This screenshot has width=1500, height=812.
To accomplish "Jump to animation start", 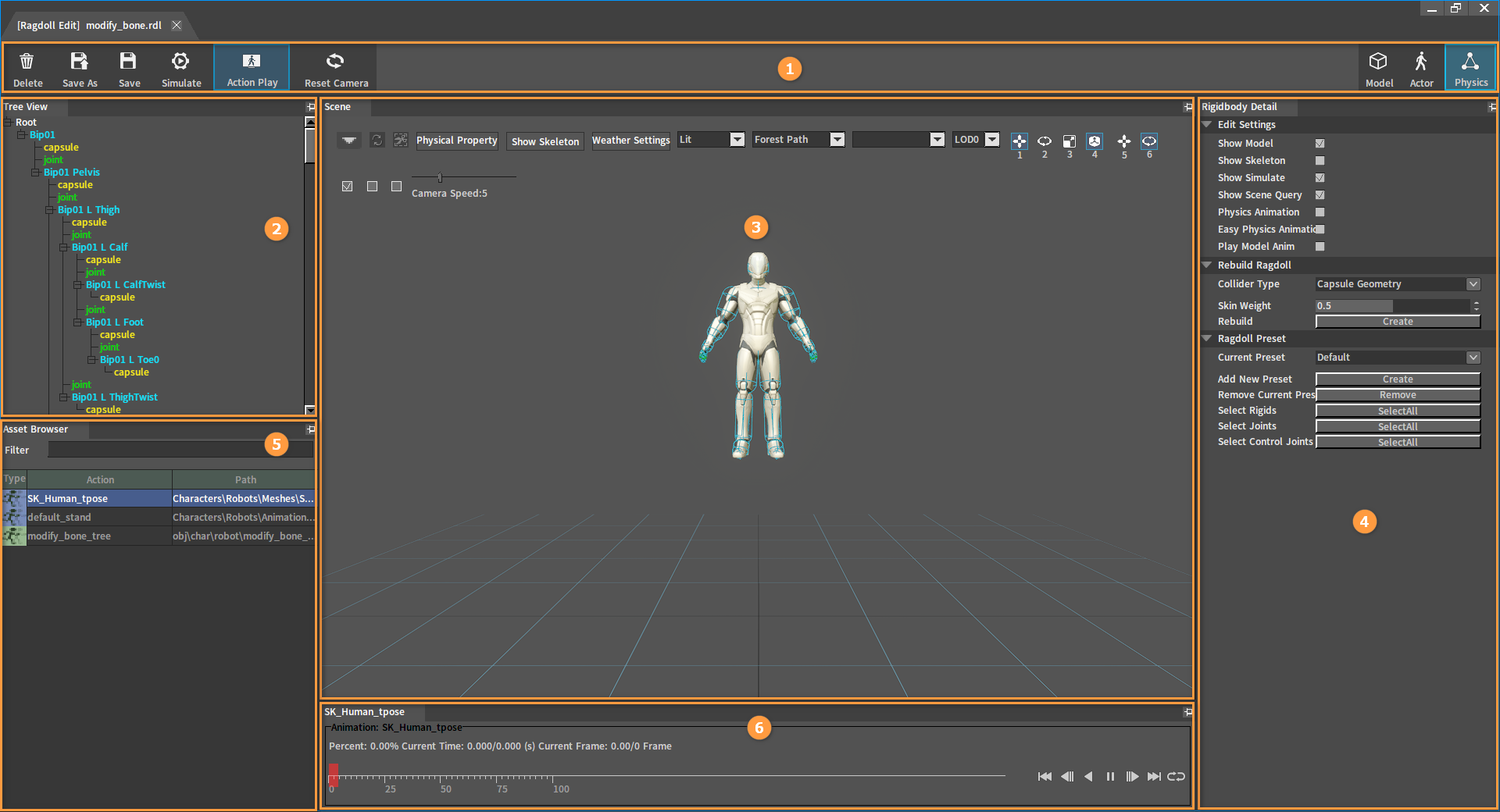I will point(1045,776).
